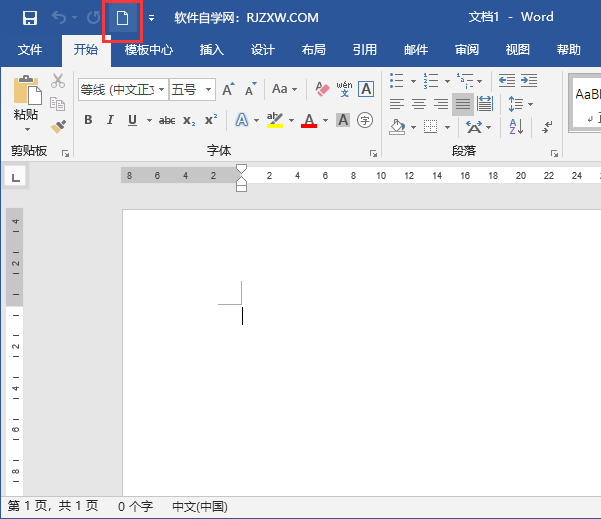This screenshot has width=601, height=519.
Task: Switch to the 模板中心 tab
Action: [149, 50]
